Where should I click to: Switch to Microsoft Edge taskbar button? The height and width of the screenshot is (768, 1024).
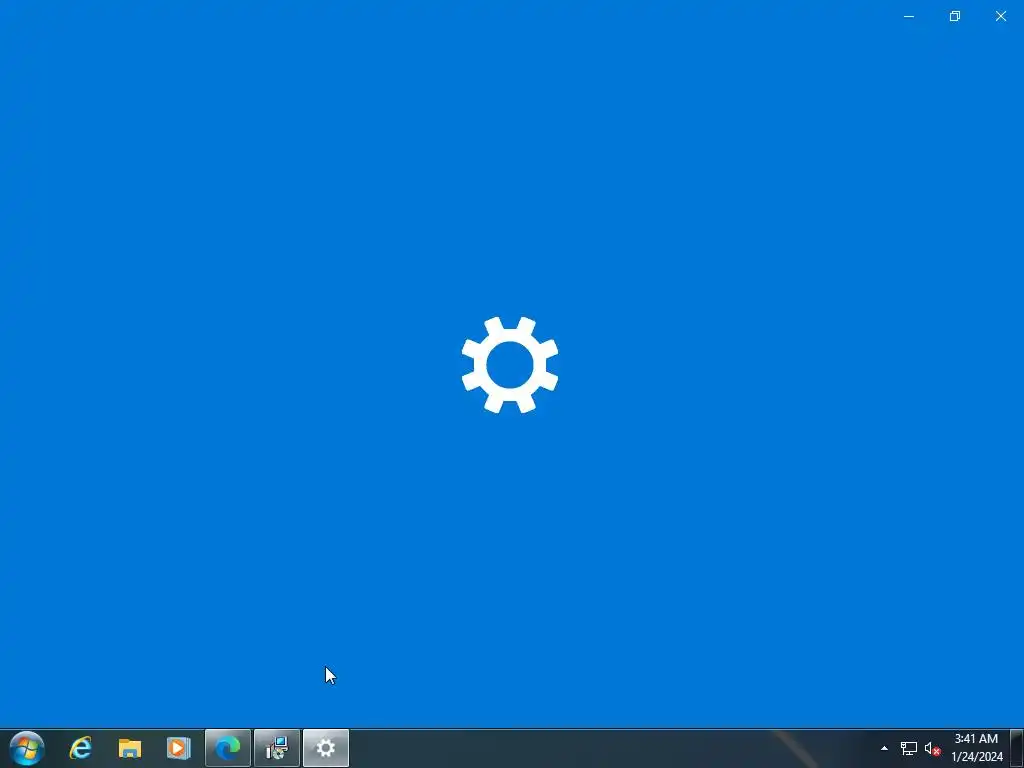pyautogui.click(x=228, y=748)
